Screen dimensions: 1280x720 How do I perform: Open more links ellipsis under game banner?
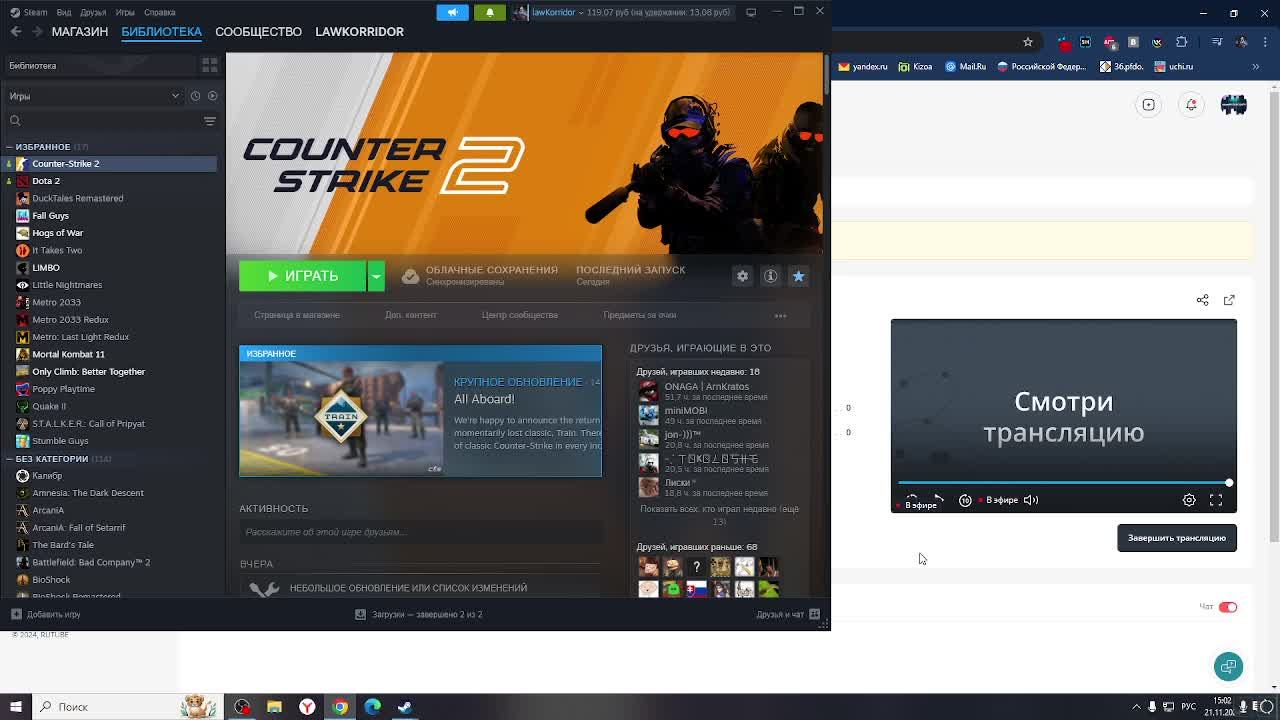780,315
